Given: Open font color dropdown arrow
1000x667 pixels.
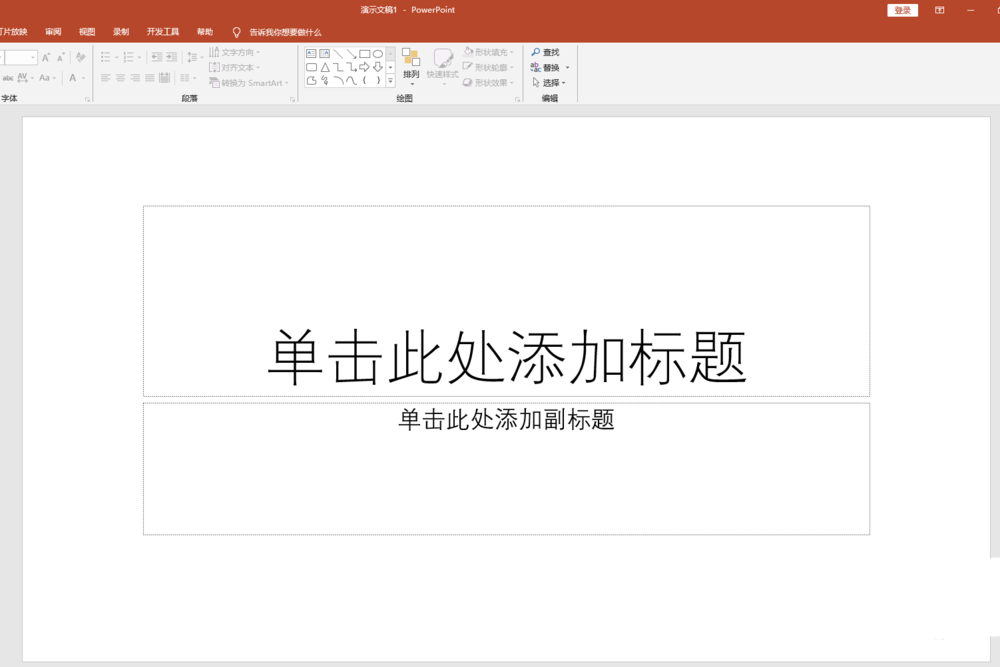Looking at the screenshot, I should (84, 78).
